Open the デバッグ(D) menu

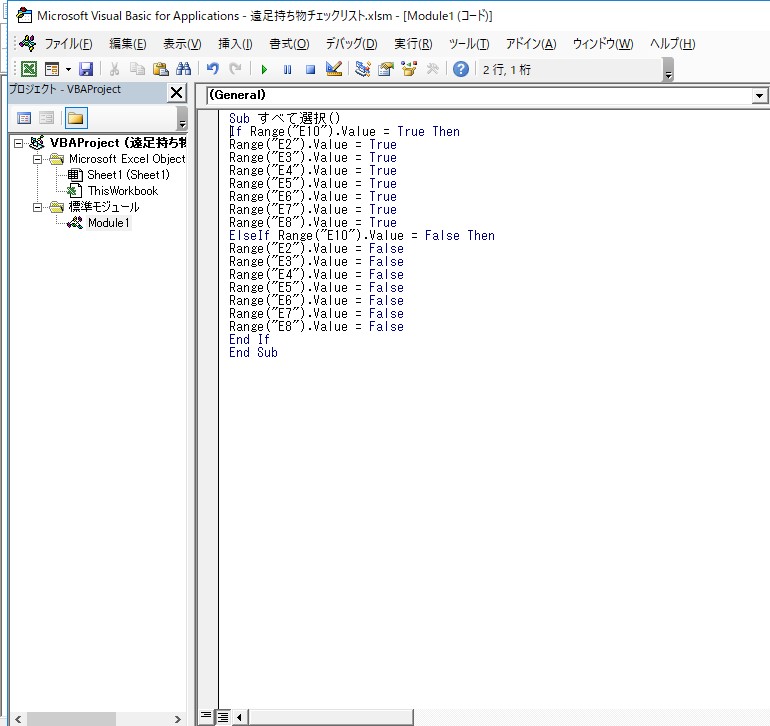(352, 44)
